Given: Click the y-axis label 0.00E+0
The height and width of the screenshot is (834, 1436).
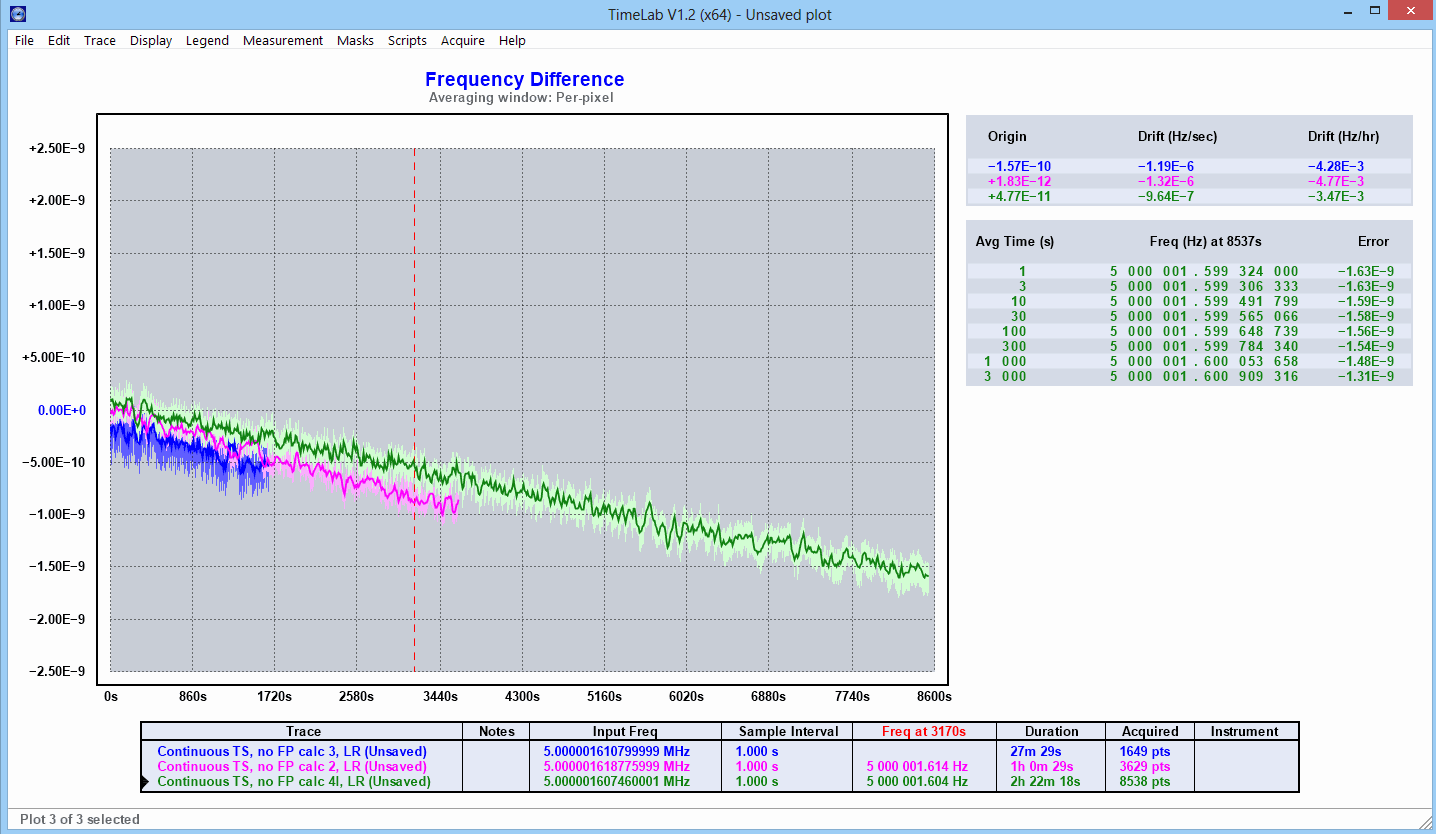Looking at the screenshot, I should tap(61, 410).
